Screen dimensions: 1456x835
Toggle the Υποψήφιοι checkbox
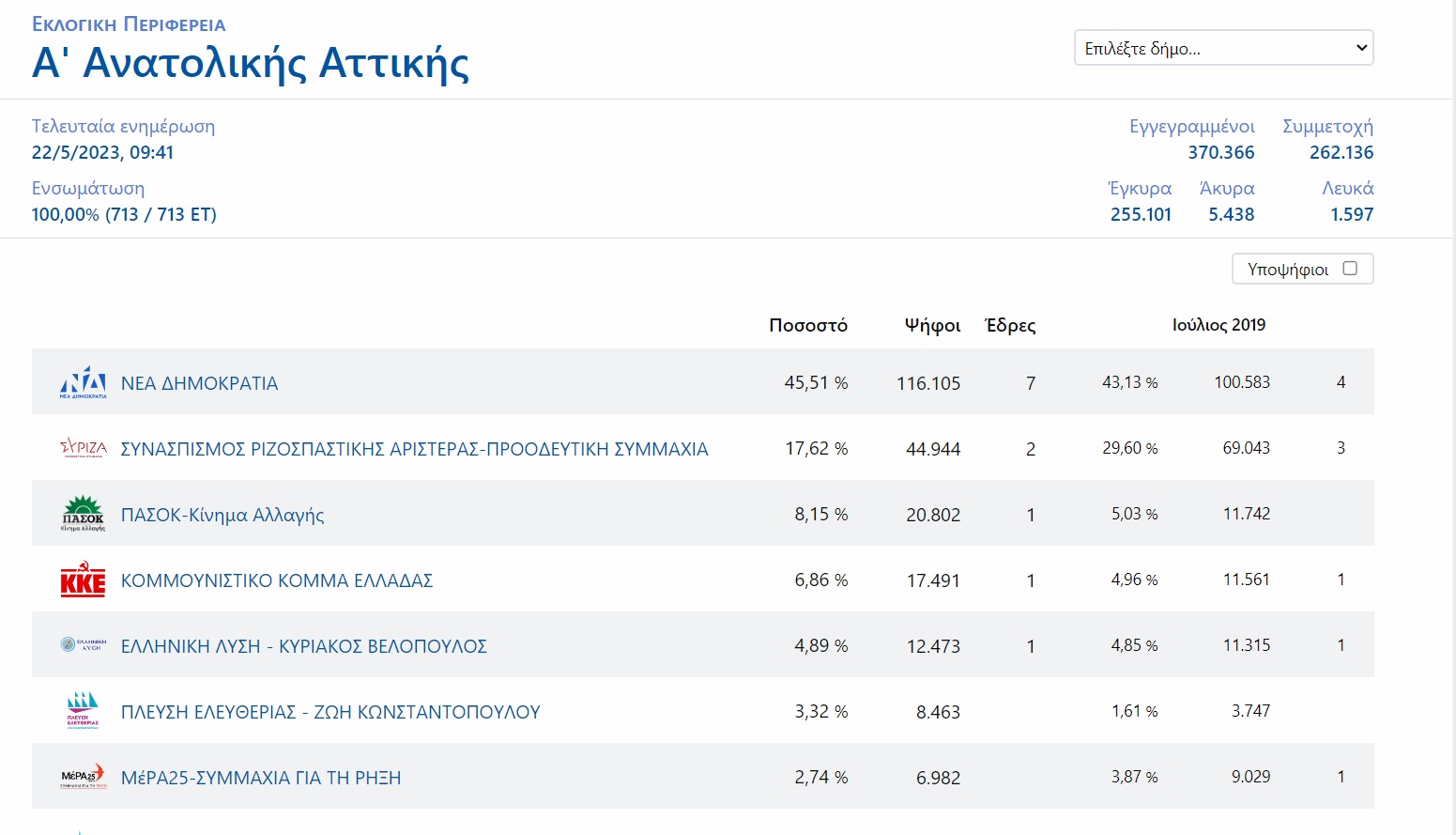[1350, 269]
